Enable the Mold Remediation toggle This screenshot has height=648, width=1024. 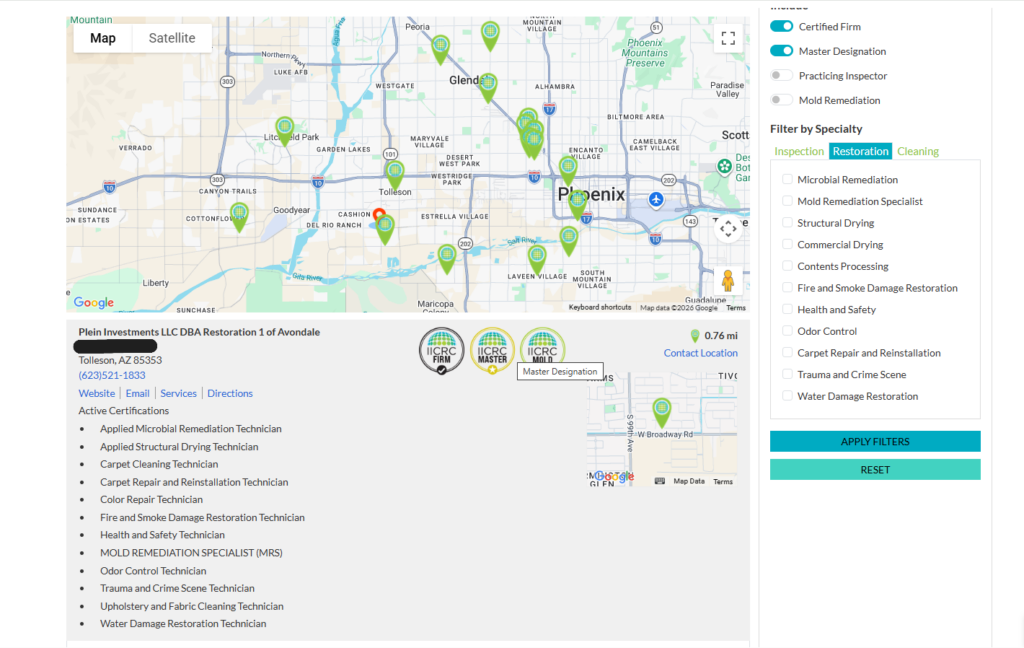[781, 100]
